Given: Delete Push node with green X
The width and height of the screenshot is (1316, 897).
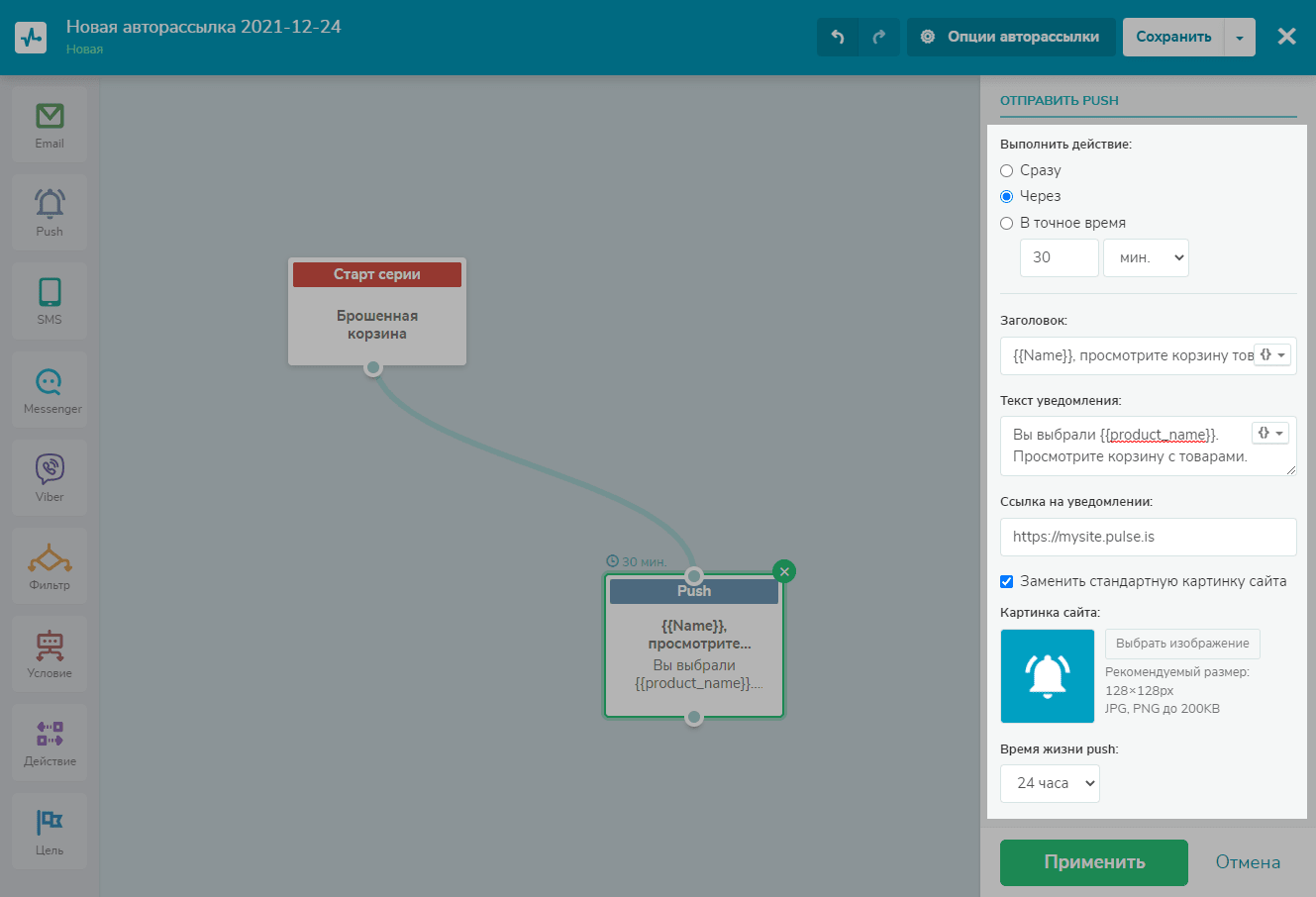Looking at the screenshot, I should pyautogui.click(x=784, y=571).
